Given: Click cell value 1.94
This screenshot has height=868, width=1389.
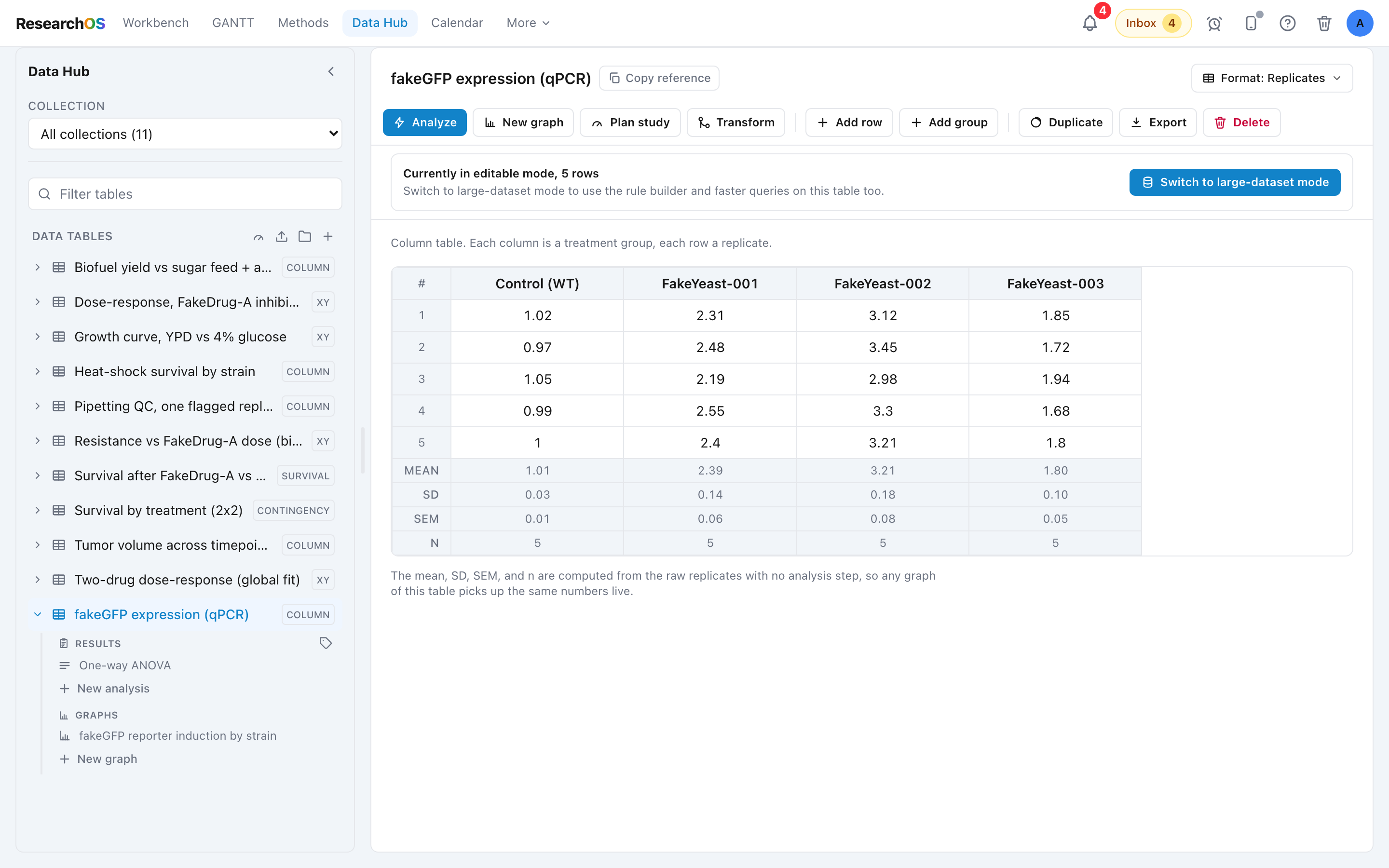Looking at the screenshot, I should coord(1055,380).
